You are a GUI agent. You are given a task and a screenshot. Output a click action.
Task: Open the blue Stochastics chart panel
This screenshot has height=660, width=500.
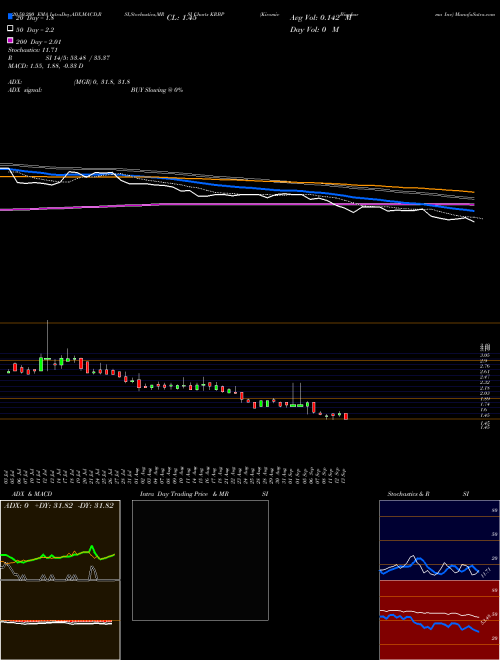click(x=439, y=540)
